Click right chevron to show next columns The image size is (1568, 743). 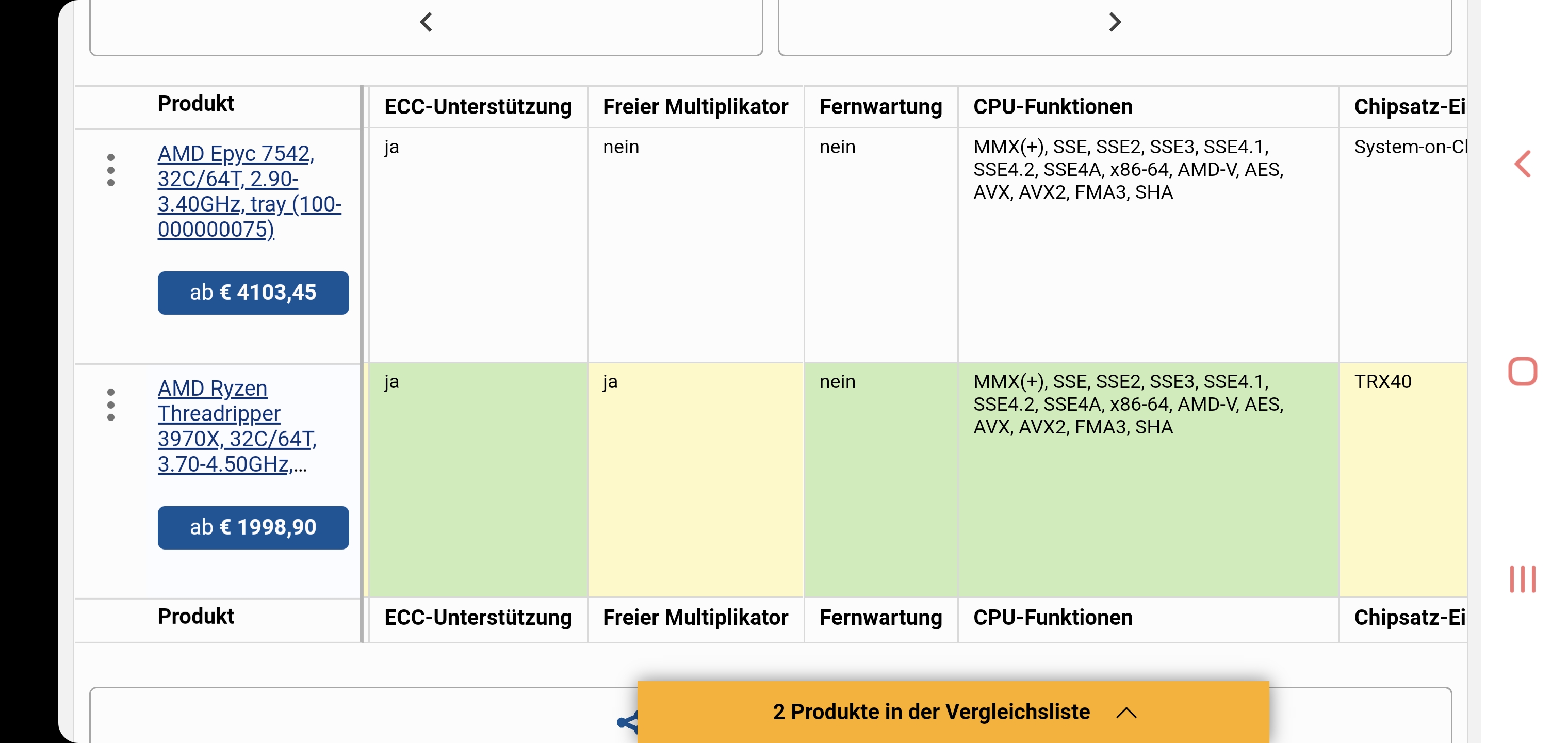click(x=1115, y=23)
